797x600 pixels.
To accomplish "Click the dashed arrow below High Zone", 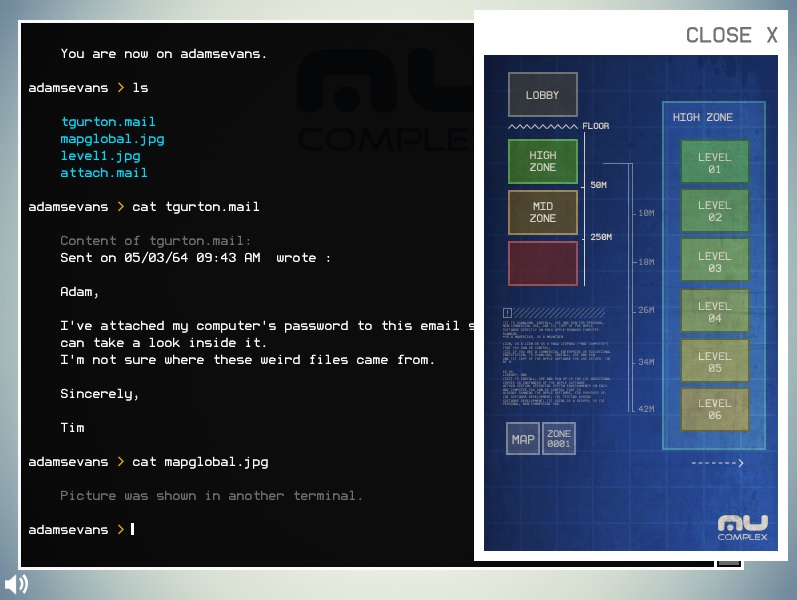I will click(x=717, y=463).
